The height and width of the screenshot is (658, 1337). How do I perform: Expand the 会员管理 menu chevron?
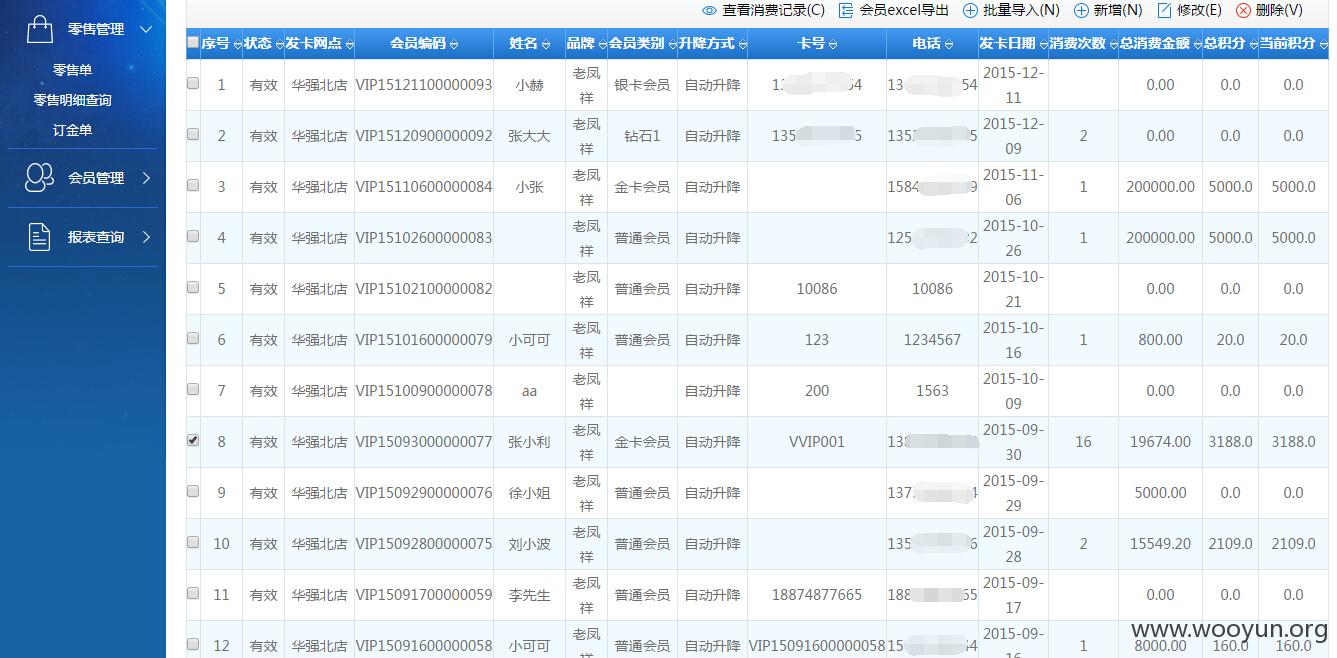coord(146,178)
